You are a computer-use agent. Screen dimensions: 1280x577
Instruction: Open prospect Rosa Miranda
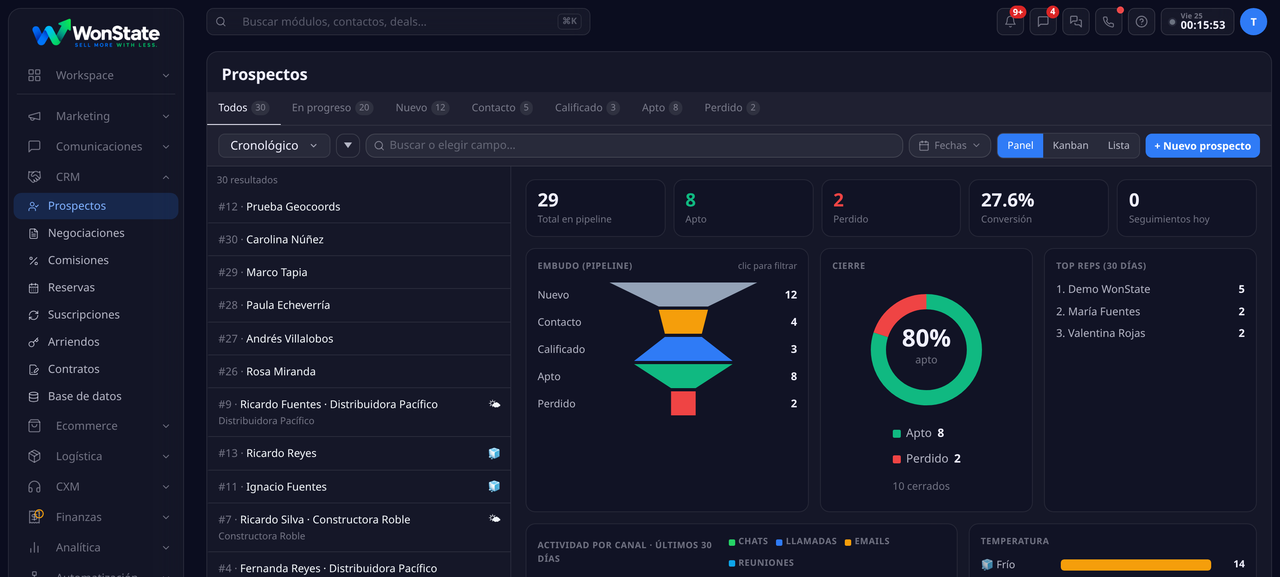(x=358, y=372)
